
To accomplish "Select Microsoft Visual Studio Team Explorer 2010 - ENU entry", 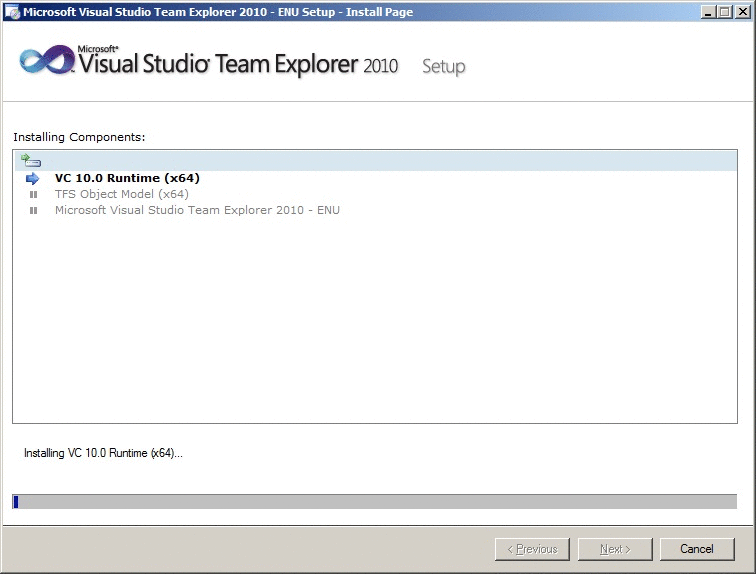I will point(197,210).
